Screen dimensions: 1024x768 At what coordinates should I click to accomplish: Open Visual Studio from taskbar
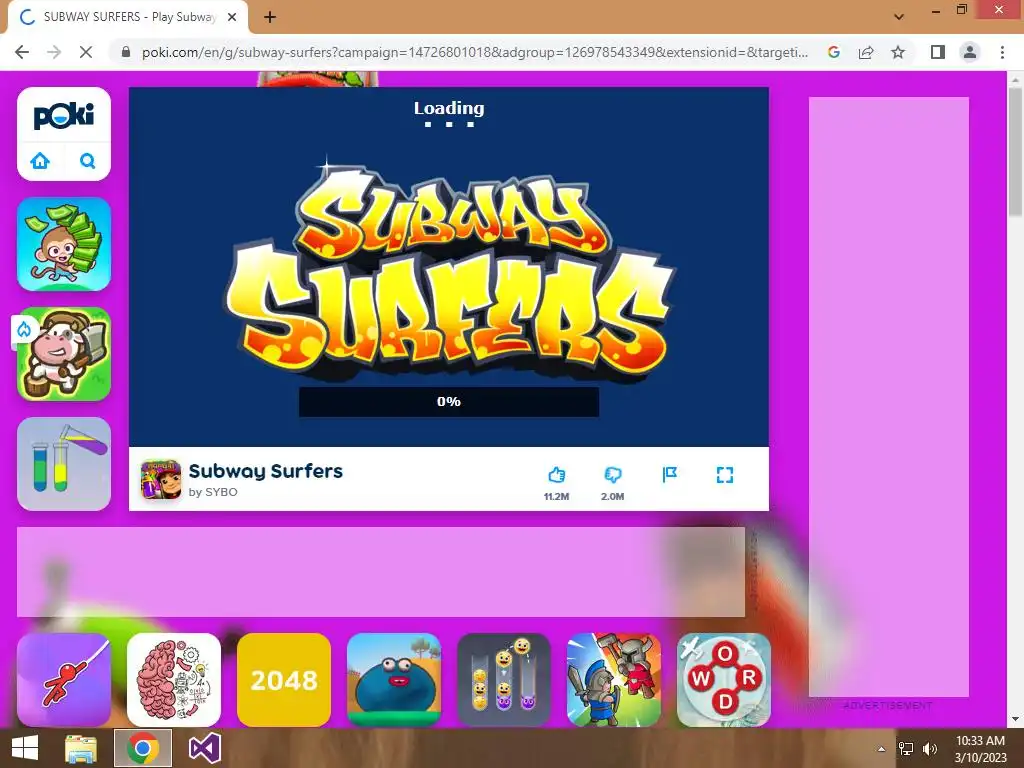(204, 748)
